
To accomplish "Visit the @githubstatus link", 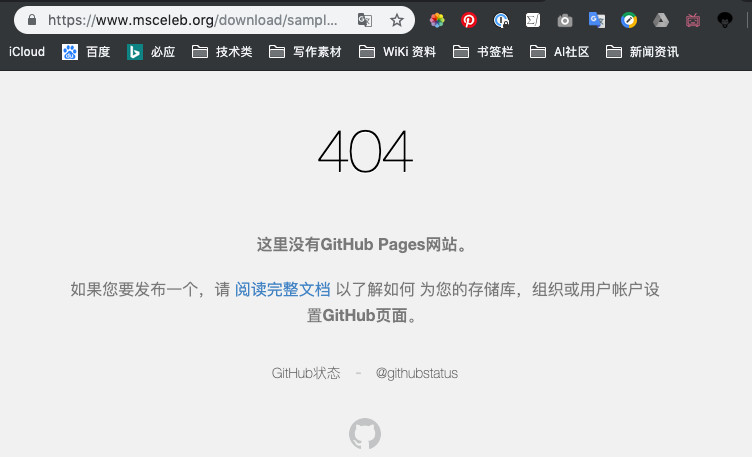I will click(x=416, y=373).
